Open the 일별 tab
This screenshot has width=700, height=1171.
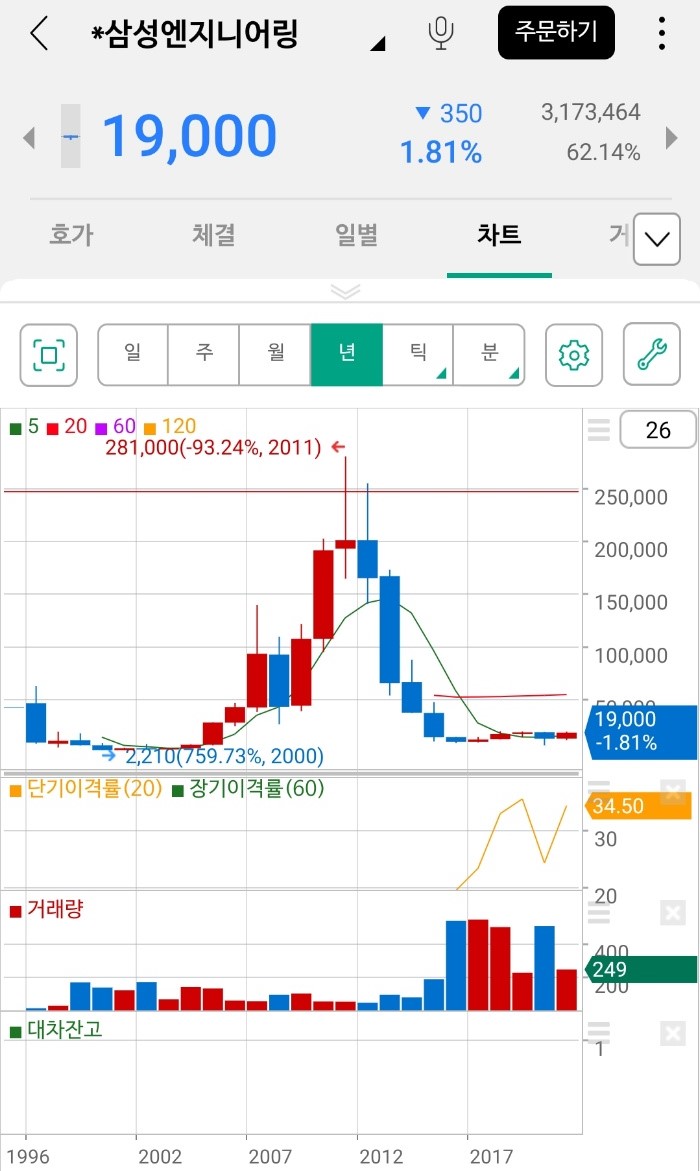(357, 234)
